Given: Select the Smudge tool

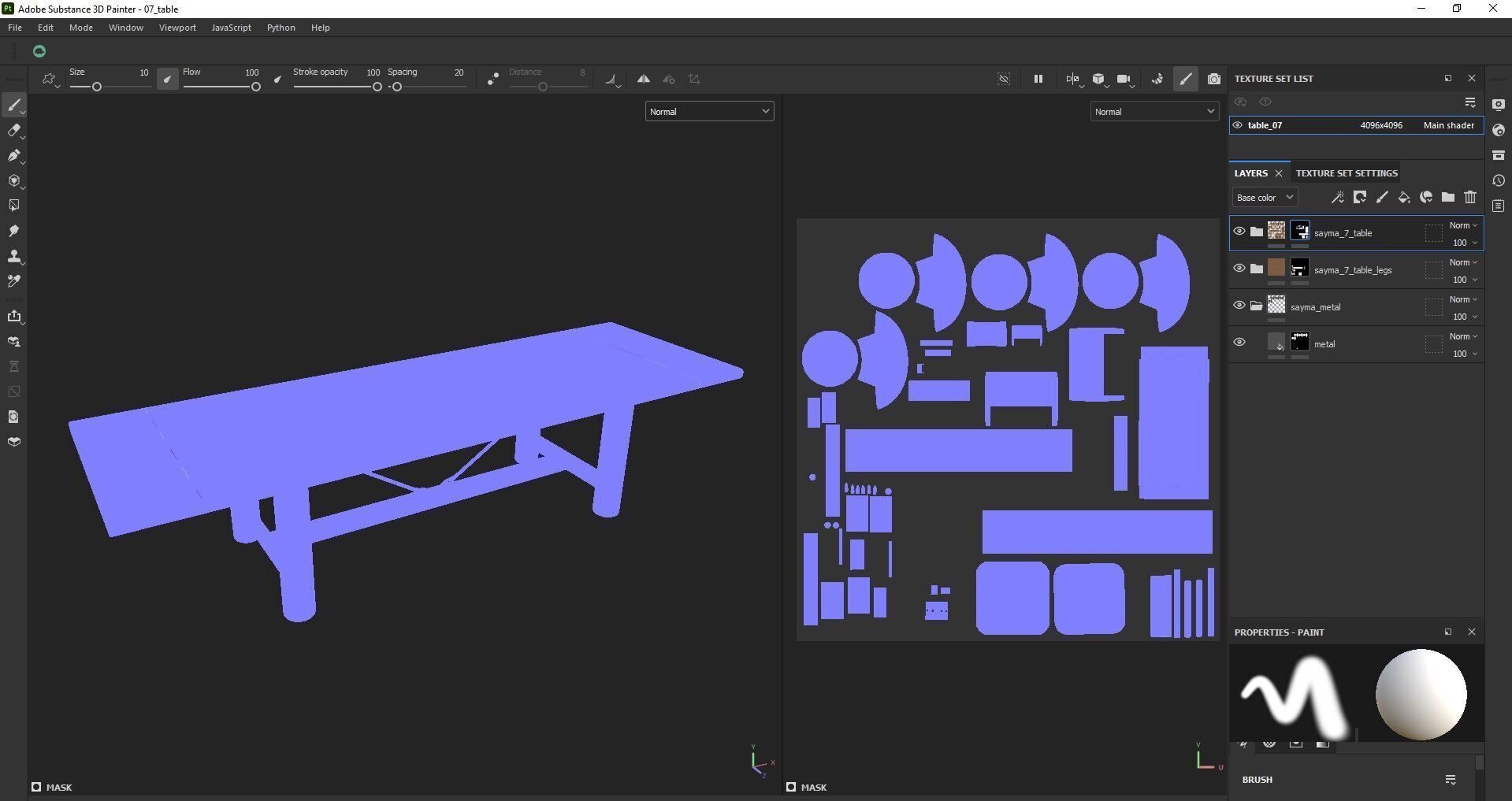Looking at the screenshot, I should pyautogui.click(x=14, y=231).
